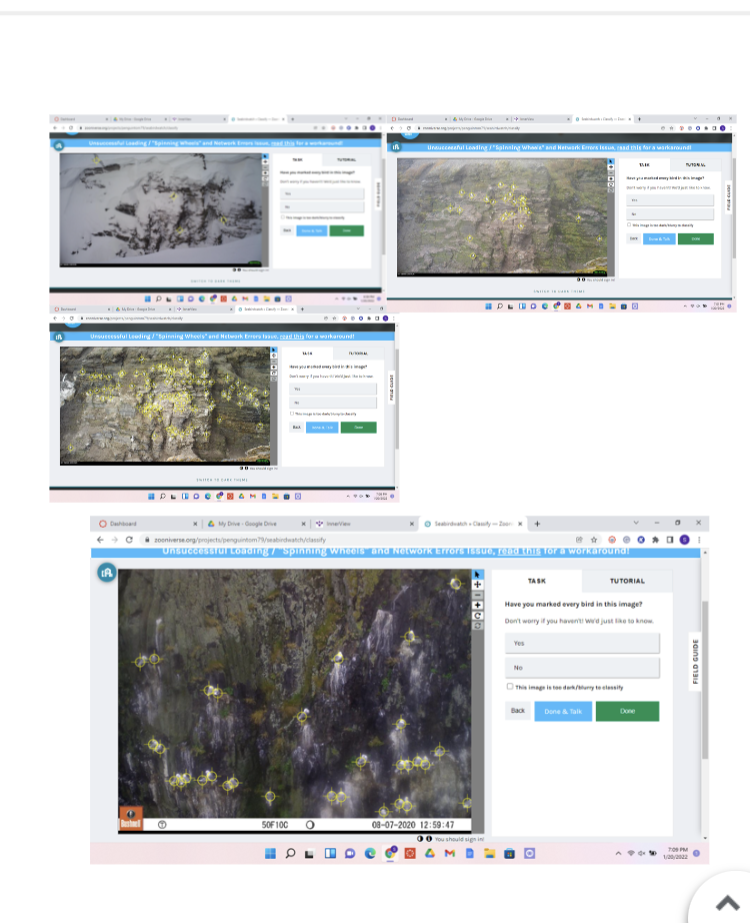Click the Wi-Fi tray icon in large screenshot
The width and height of the screenshot is (750, 923).
pyautogui.click(x=630, y=853)
